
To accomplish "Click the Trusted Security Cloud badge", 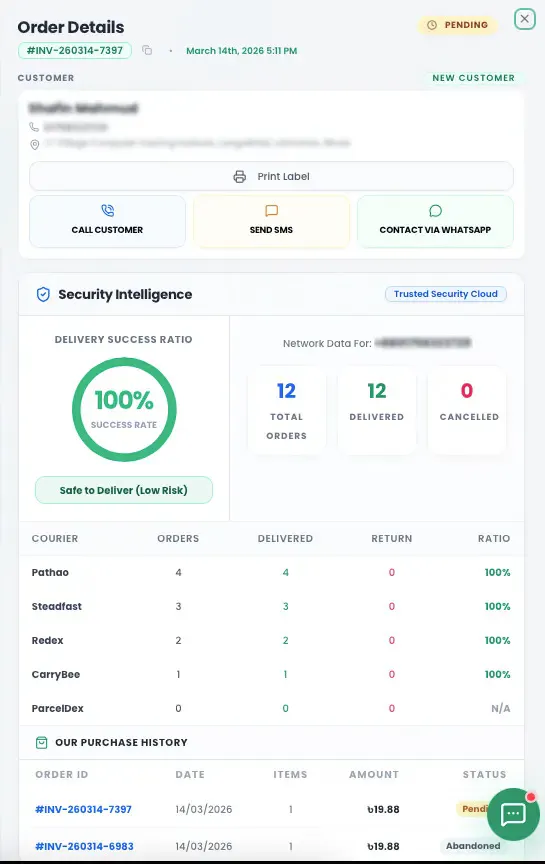I will click(445, 294).
